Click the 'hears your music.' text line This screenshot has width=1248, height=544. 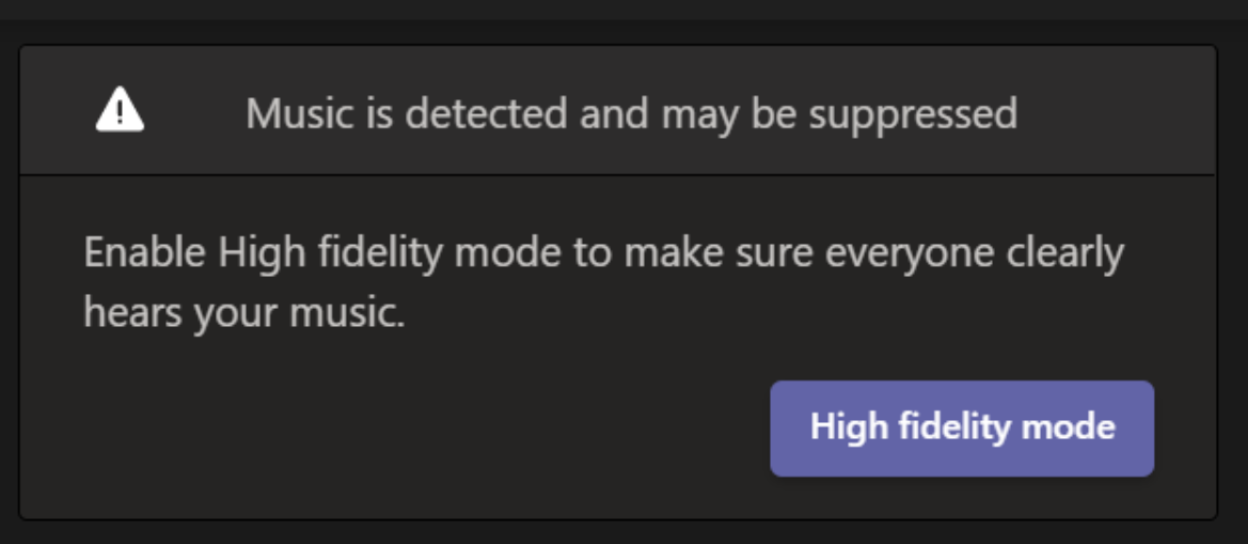coord(244,313)
